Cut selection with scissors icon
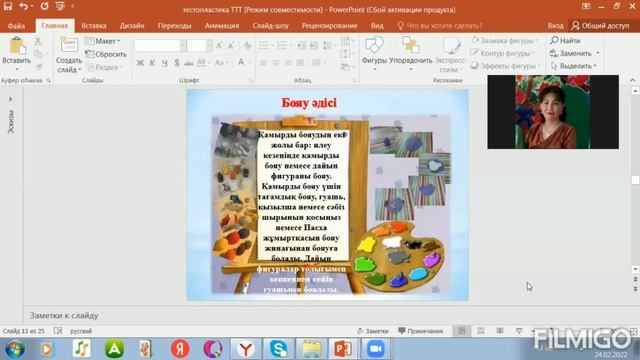The height and width of the screenshot is (360, 640). [x=38, y=41]
